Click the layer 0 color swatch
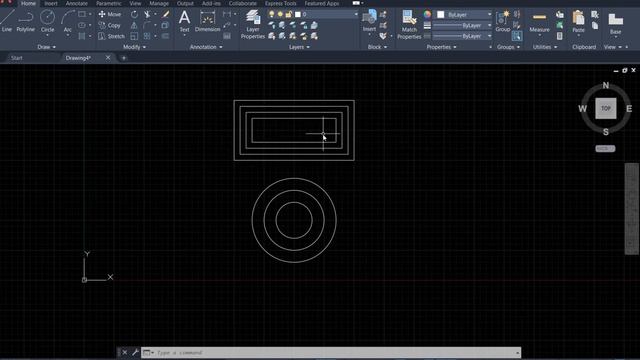 click(298, 14)
